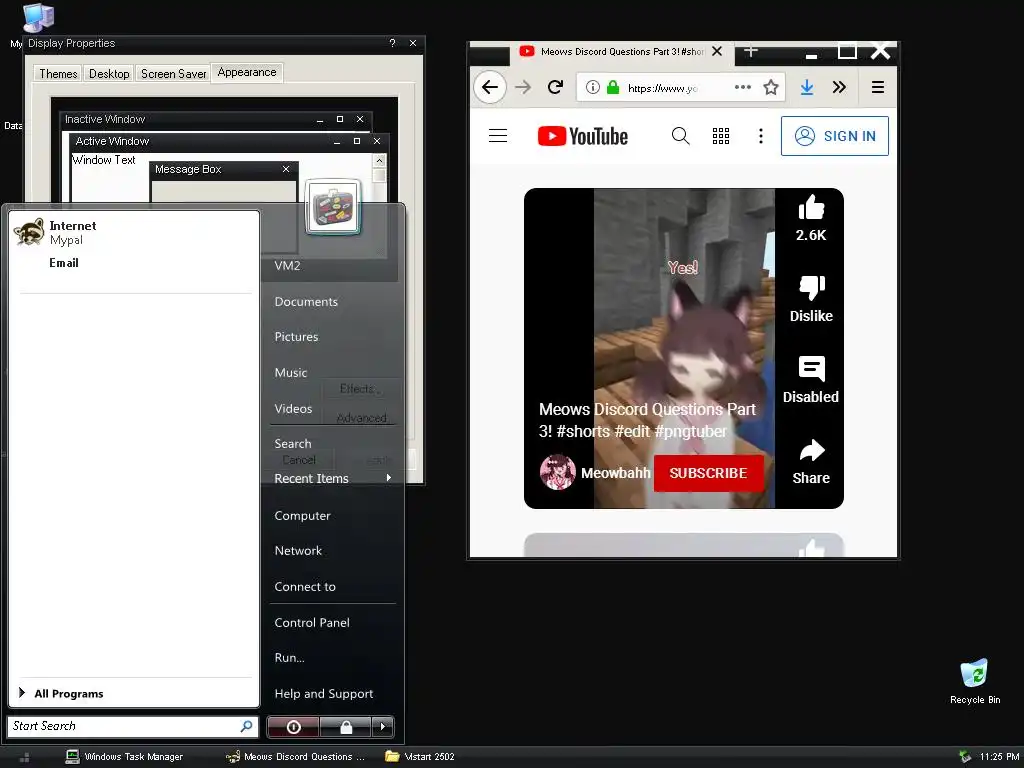Select the Inactive Window preview title bar
This screenshot has width=1024, height=768.
pyautogui.click(x=216, y=120)
